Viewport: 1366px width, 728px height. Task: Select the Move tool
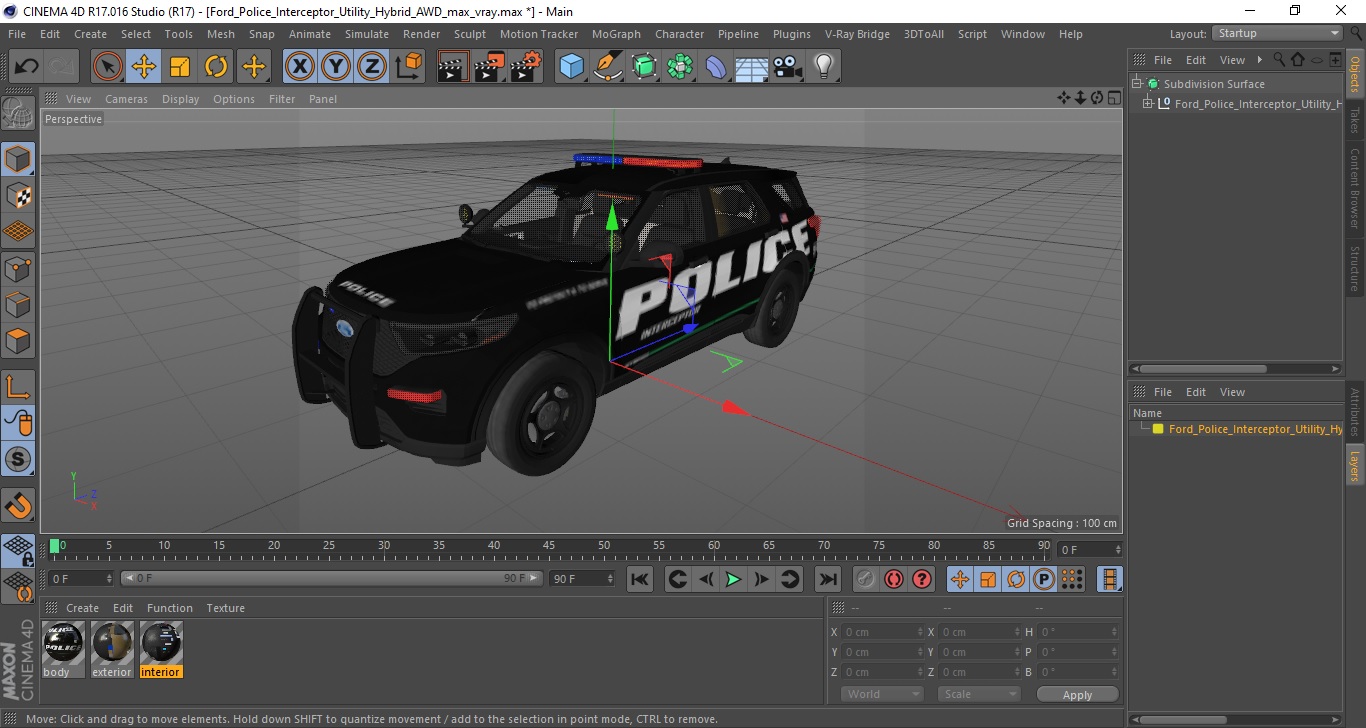144,67
